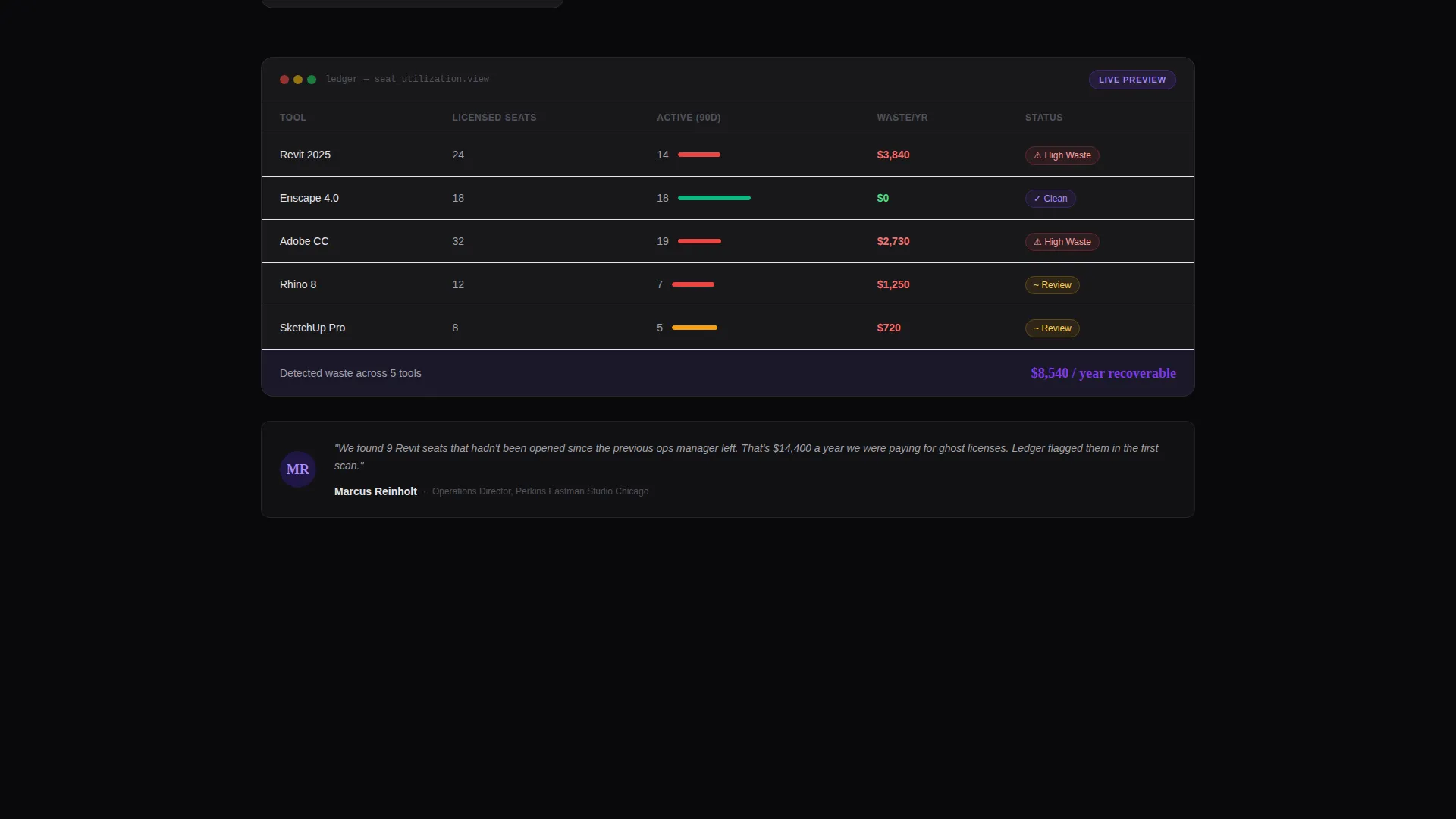Click the Review badge for Rhino 8
1456x819 pixels.
(1053, 285)
